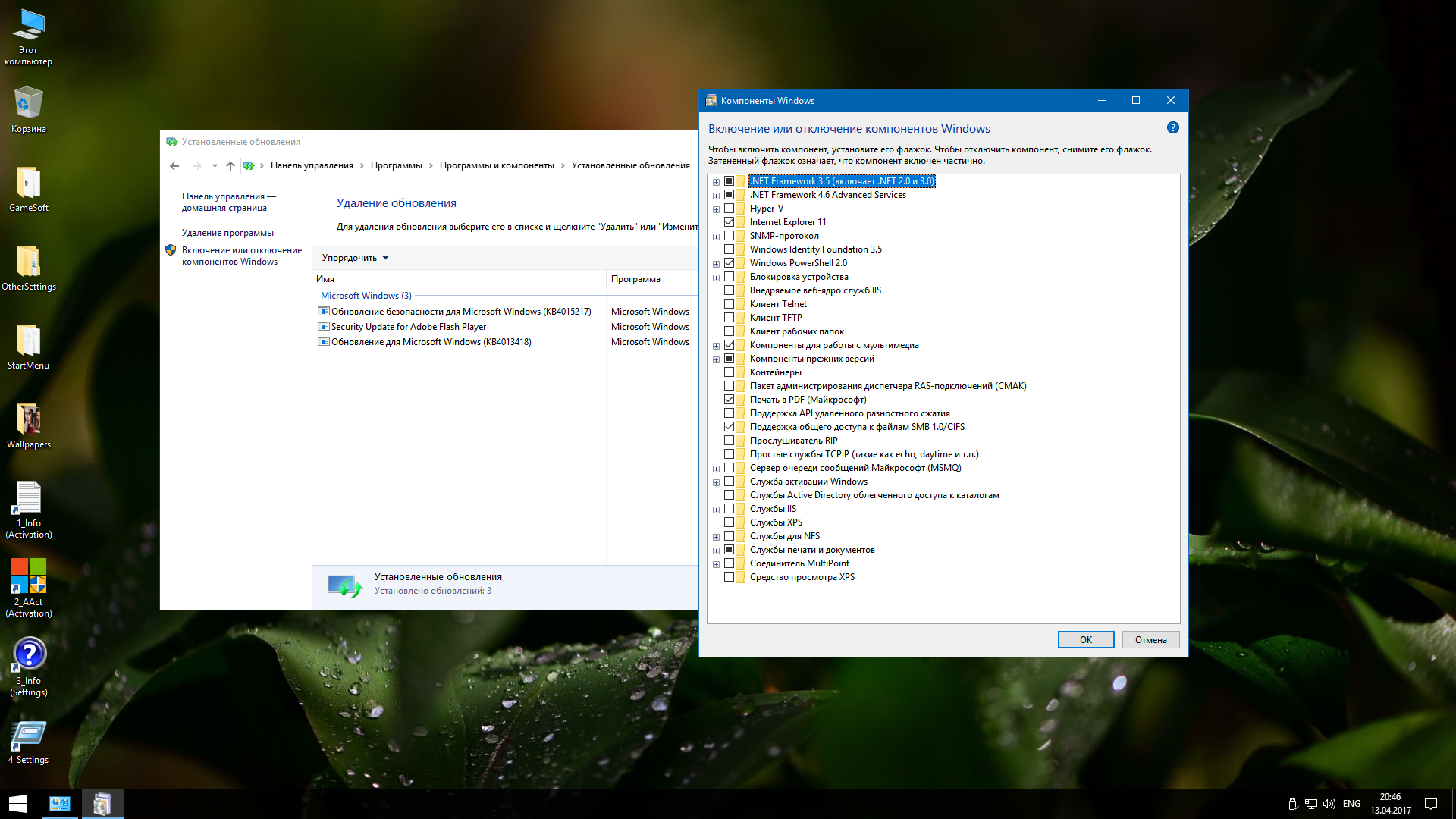This screenshot has width=1456, height=819.
Task: Click the address bar location icon
Action: pyautogui.click(x=249, y=165)
